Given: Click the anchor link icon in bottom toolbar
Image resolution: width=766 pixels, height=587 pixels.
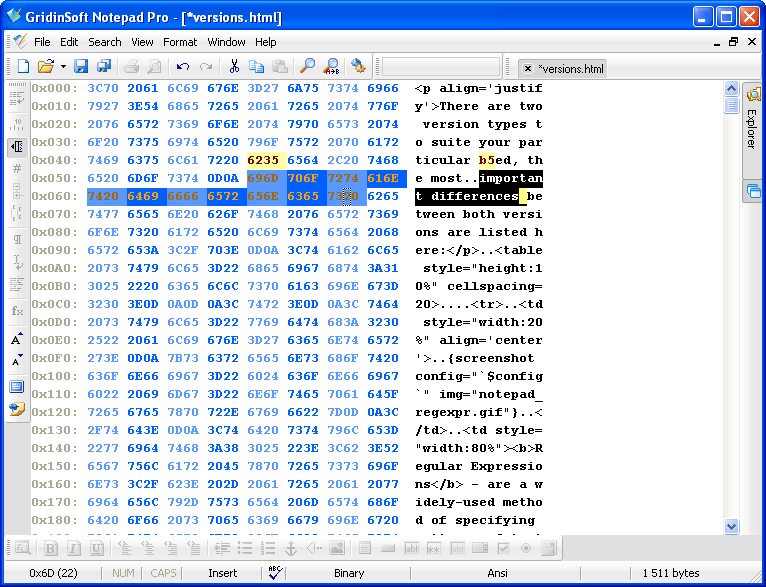Looking at the screenshot, I should (x=291, y=548).
